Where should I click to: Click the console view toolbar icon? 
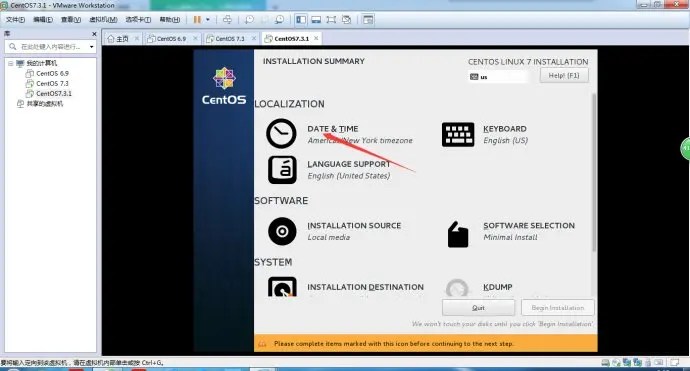[368, 19]
